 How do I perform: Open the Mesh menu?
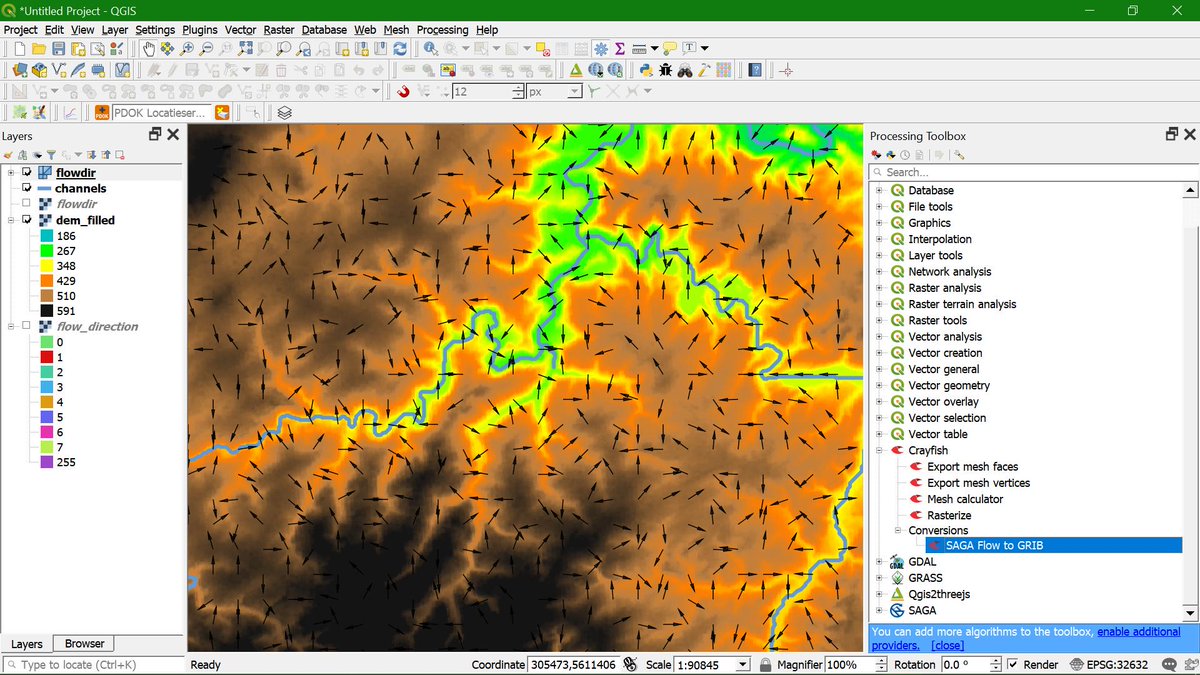(x=396, y=30)
